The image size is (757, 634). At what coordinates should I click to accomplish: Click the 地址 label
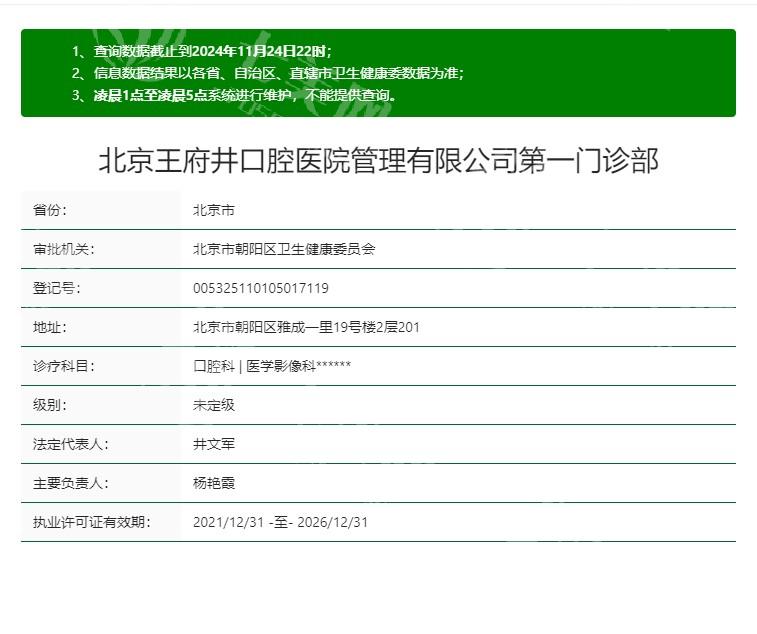click(50, 327)
